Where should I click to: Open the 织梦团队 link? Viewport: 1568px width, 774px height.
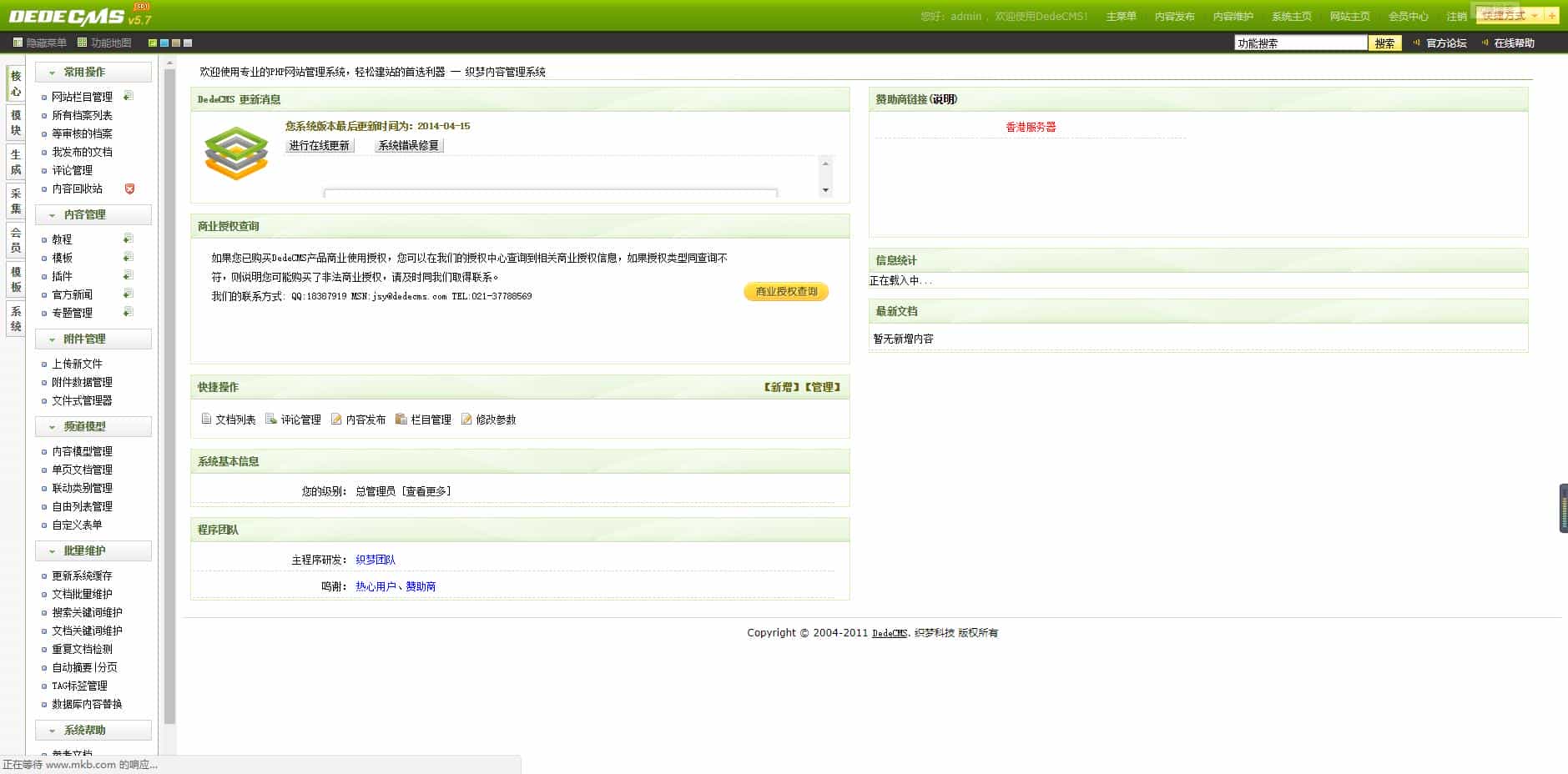point(376,560)
